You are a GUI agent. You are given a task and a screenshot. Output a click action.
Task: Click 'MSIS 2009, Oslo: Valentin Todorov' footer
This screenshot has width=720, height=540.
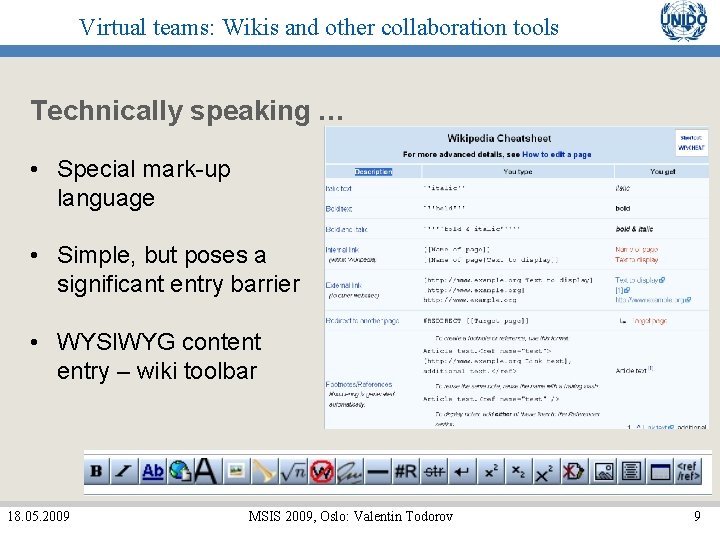350,516
